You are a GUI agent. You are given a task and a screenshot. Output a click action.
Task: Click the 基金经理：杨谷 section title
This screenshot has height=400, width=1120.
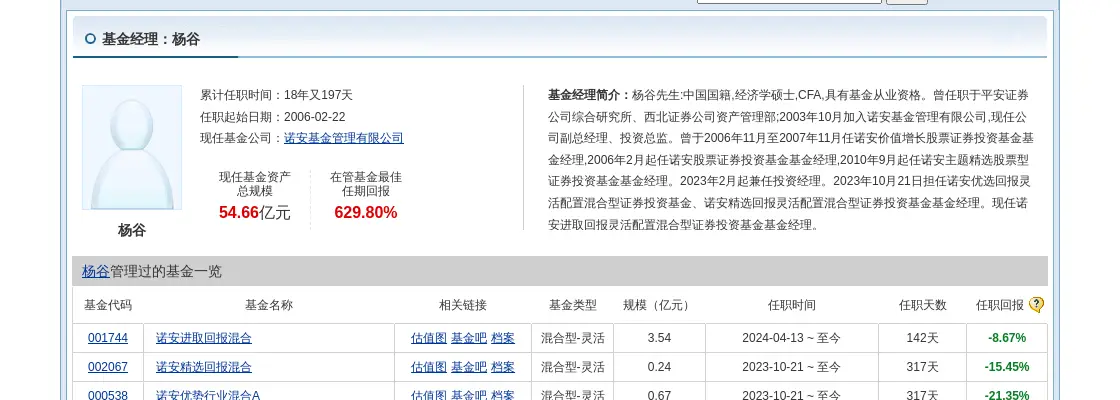[151, 39]
